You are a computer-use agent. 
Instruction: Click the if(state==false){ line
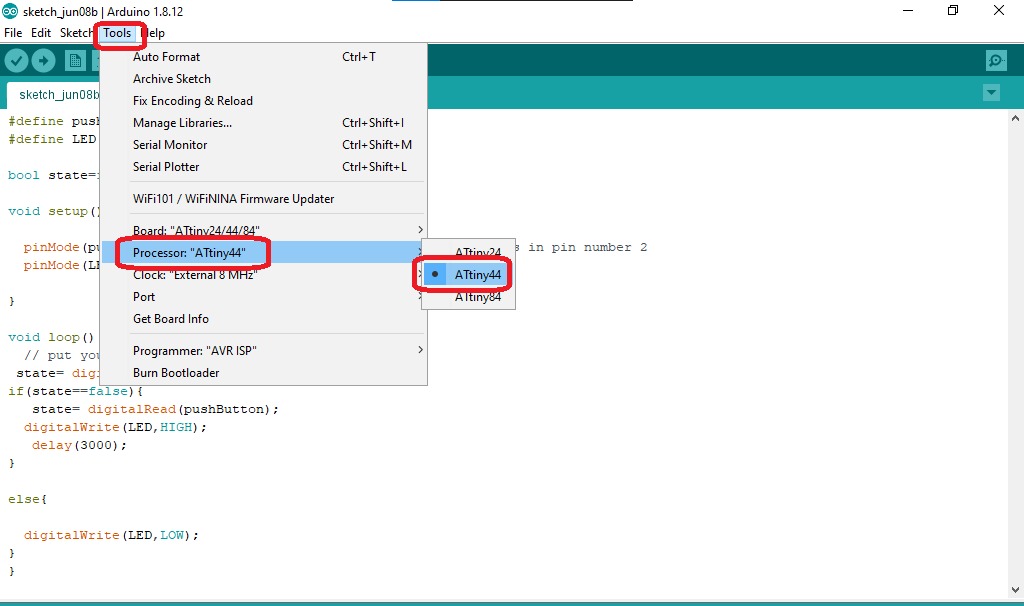(x=75, y=391)
